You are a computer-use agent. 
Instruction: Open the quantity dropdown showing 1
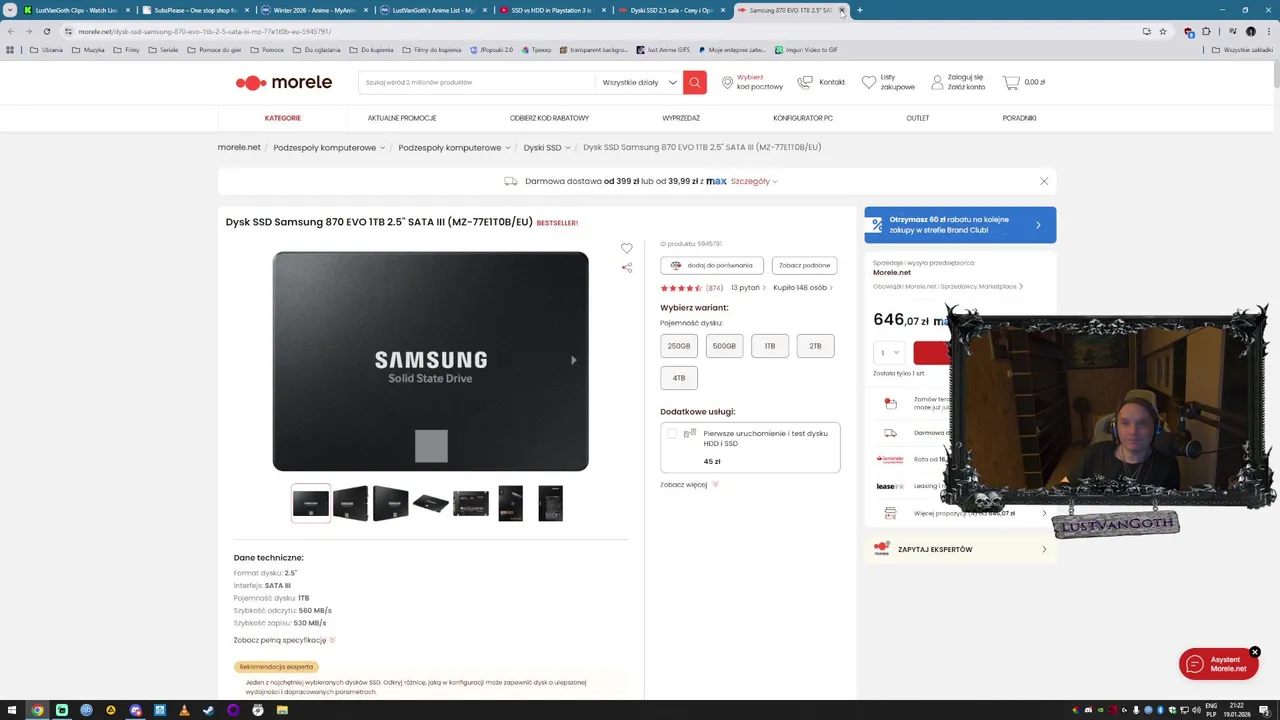point(888,352)
